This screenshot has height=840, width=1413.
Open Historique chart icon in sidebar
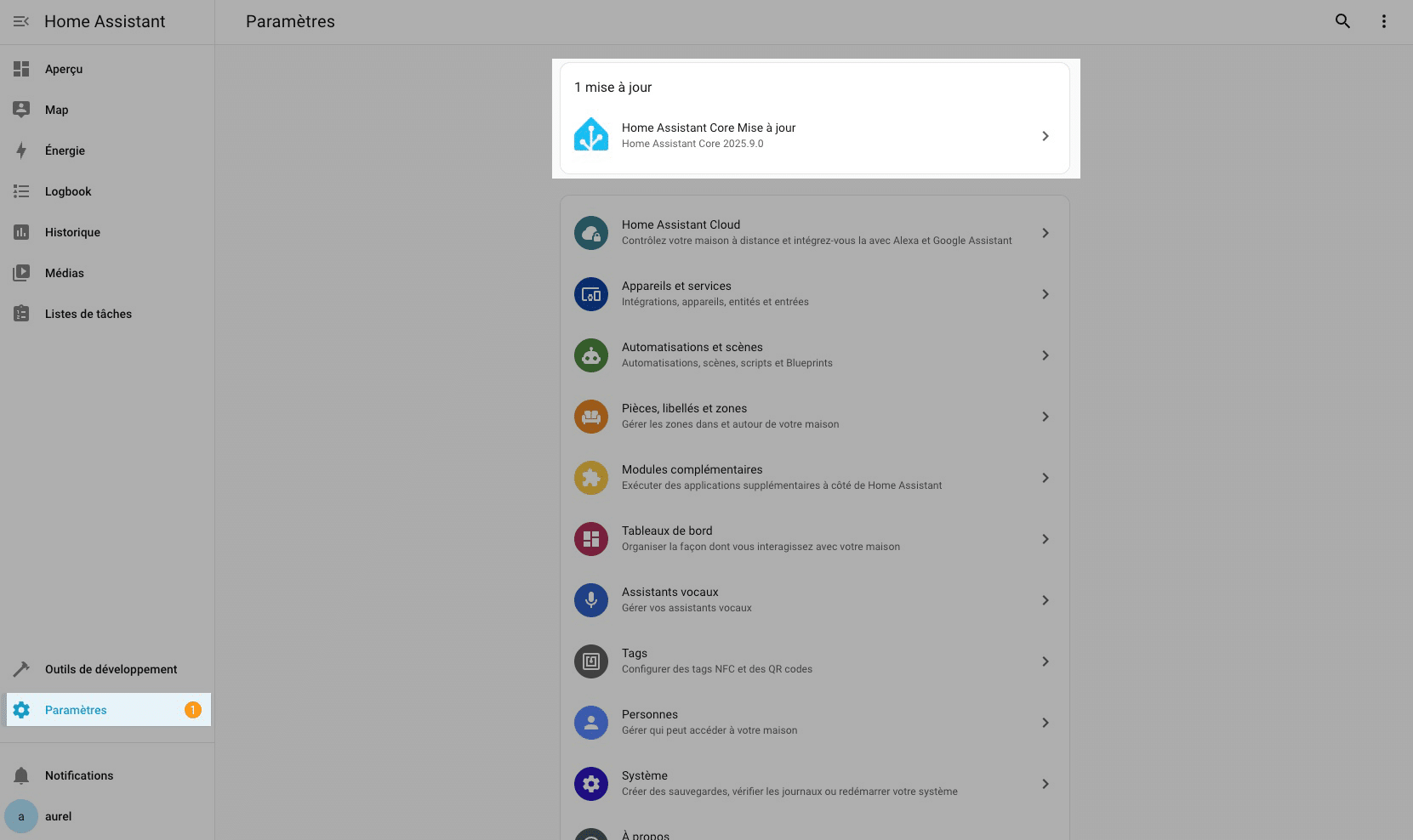coord(21,232)
